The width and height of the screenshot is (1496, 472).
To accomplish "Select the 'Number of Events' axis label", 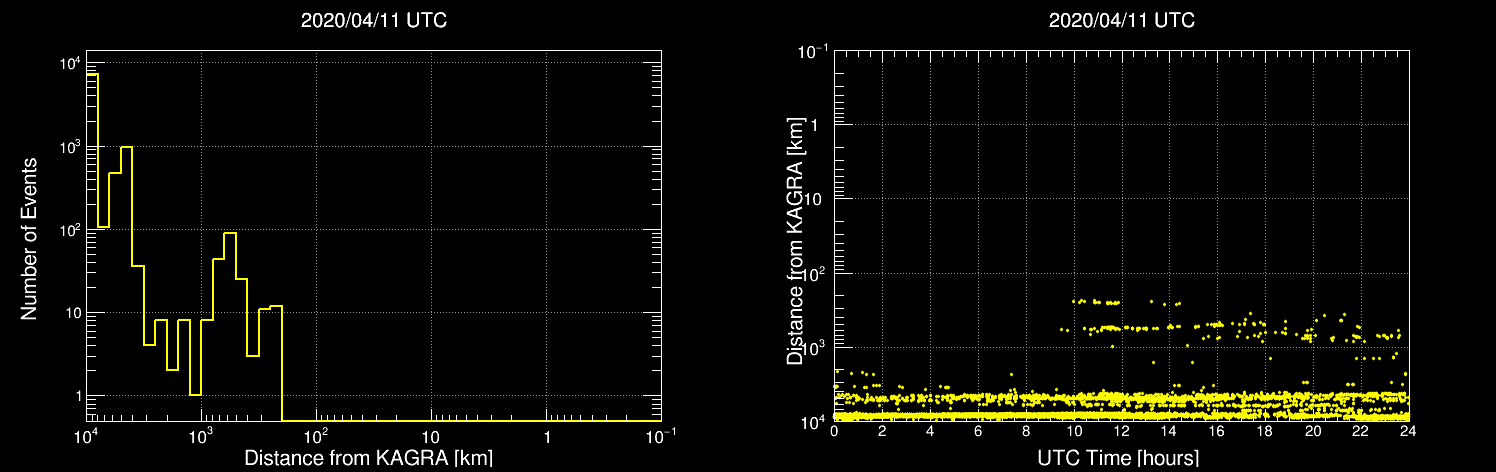I will (x=29, y=238).
